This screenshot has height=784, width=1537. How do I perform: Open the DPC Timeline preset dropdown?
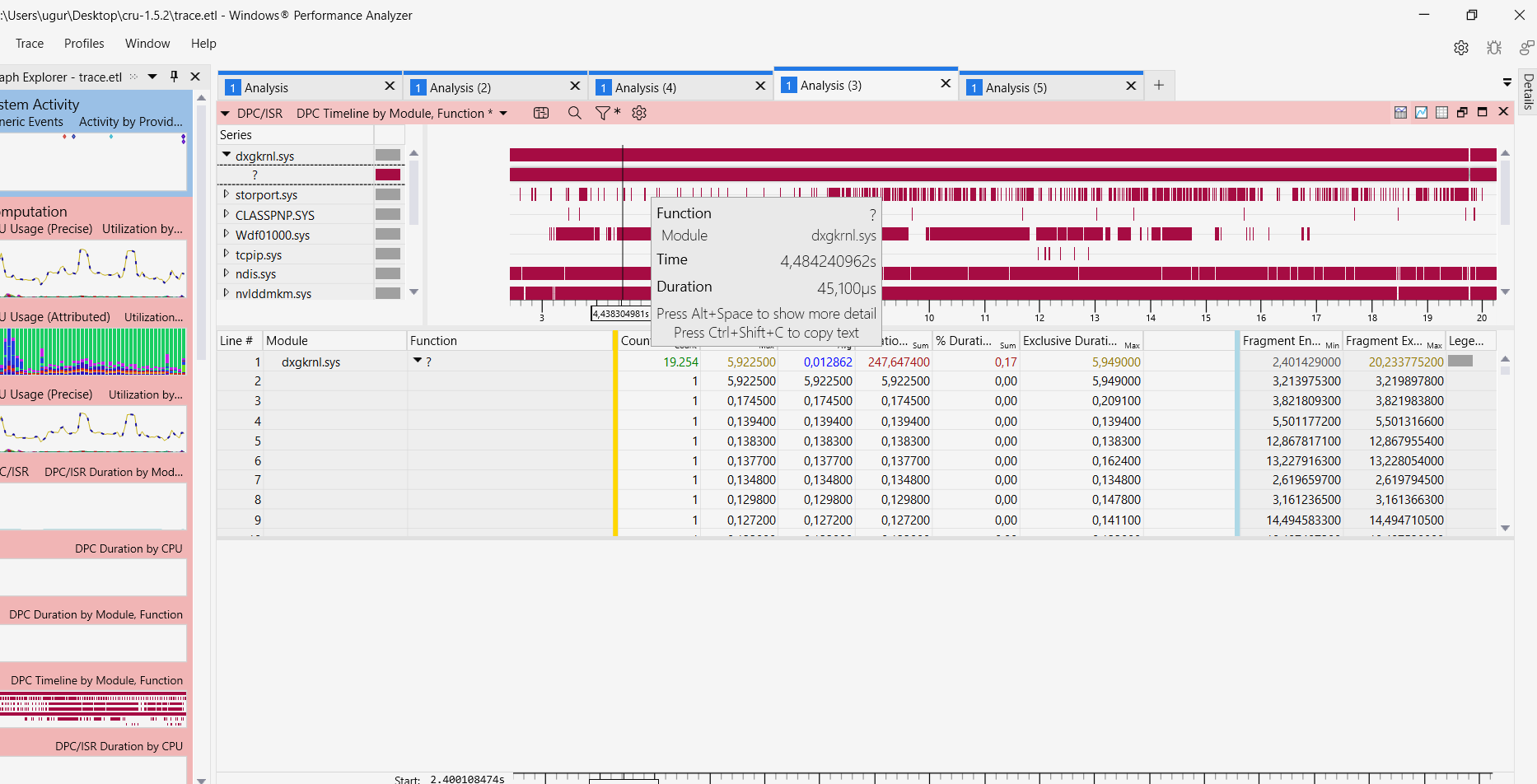click(x=503, y=113)
